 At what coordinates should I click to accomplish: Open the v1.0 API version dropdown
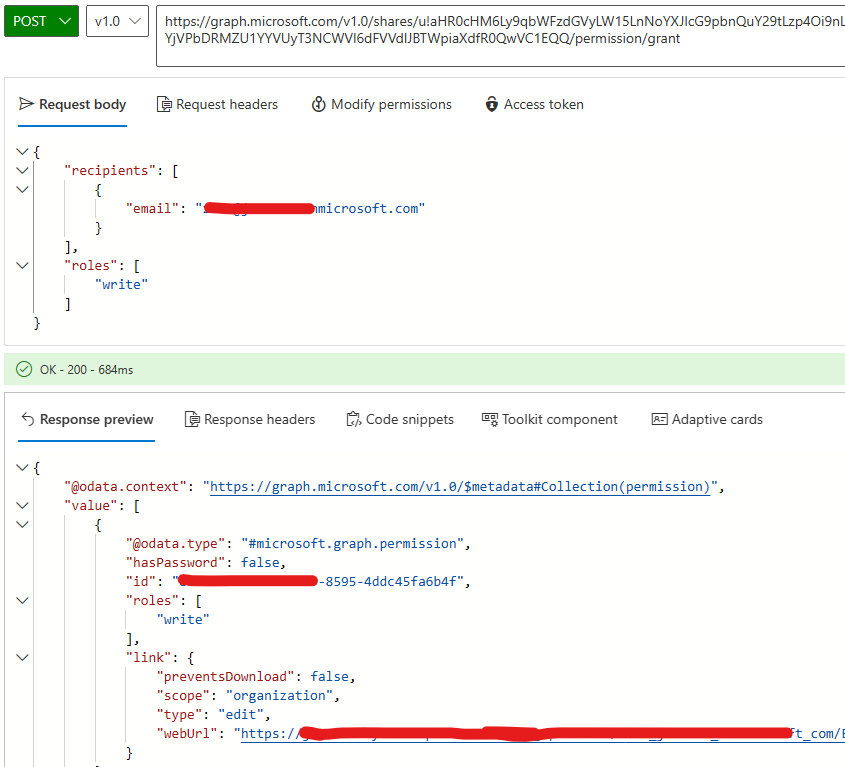pyautogui.click(x=117, y=21)
